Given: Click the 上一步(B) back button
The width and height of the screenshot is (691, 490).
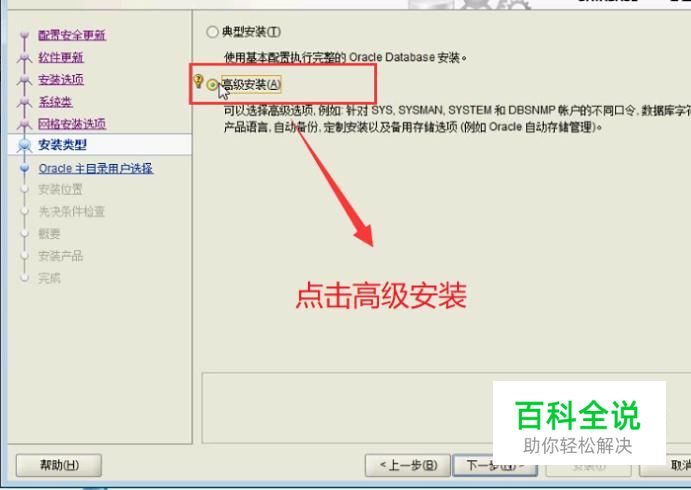Looking at the screenshot, I should click(x=408, y=465).
